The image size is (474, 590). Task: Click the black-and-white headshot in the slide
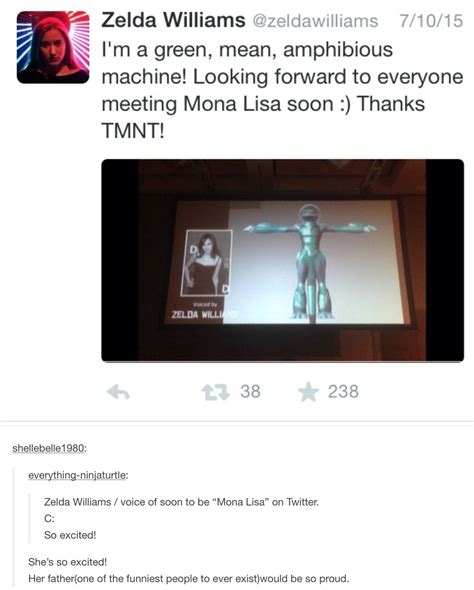click(207, 263)
